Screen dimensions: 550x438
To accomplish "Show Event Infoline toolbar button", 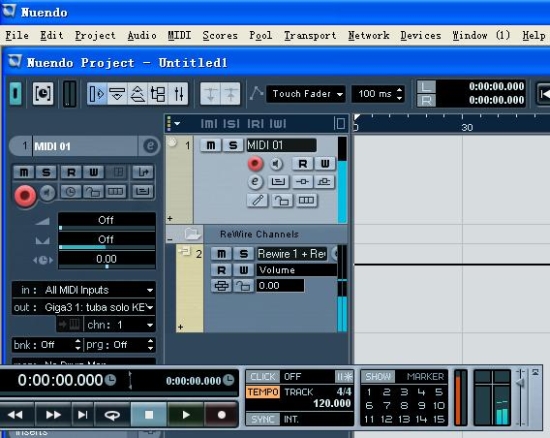I will click(x=117, y=94).
